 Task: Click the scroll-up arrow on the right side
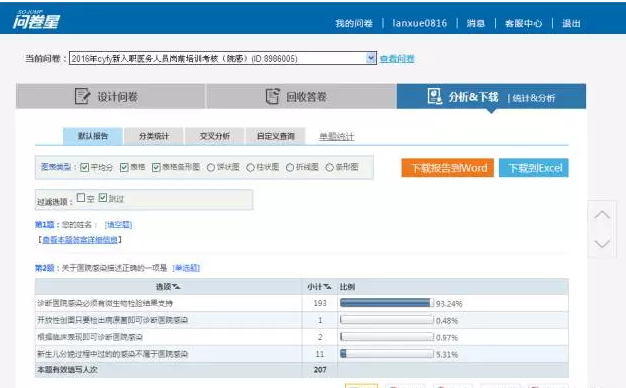(602, 215)
